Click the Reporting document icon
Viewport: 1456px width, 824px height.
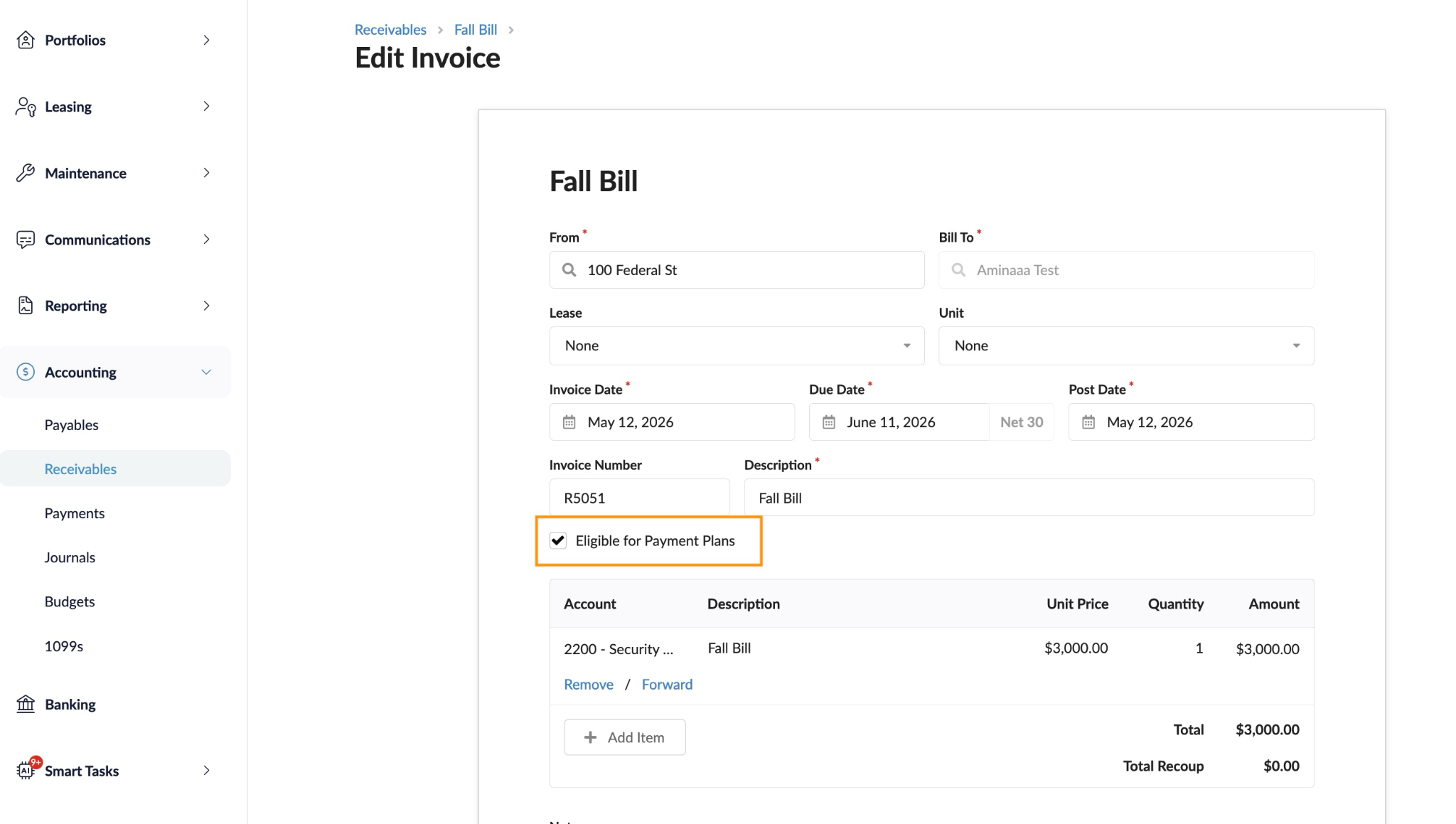(x=26, y=306)
